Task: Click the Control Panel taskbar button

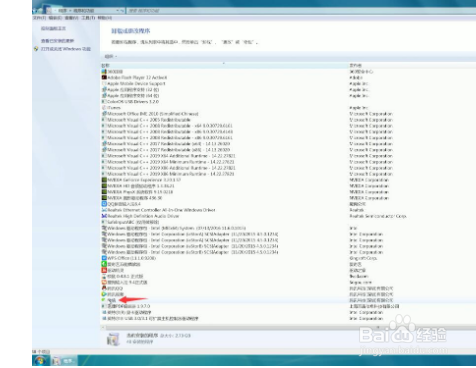Action: click(x=65, y=361)
